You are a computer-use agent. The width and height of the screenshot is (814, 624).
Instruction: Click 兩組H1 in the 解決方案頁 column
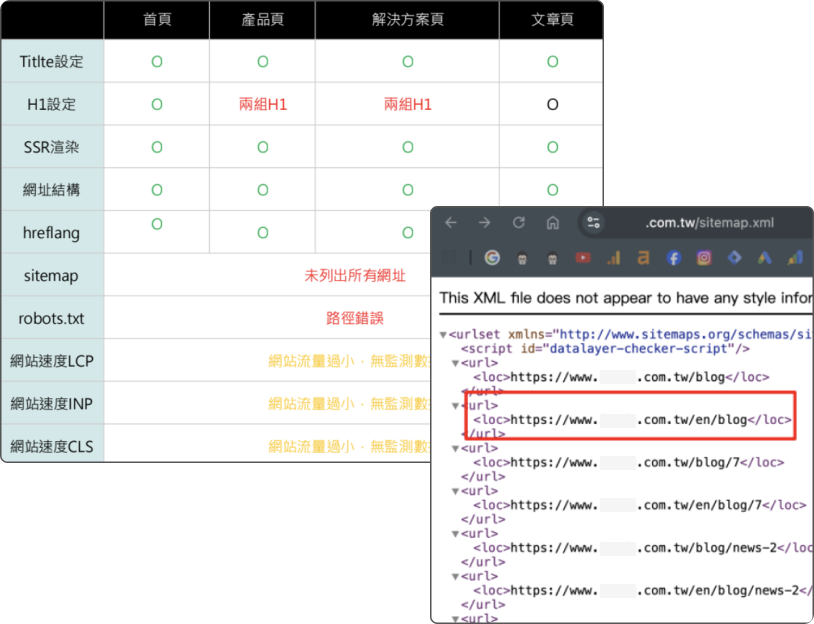click(408, 104)
